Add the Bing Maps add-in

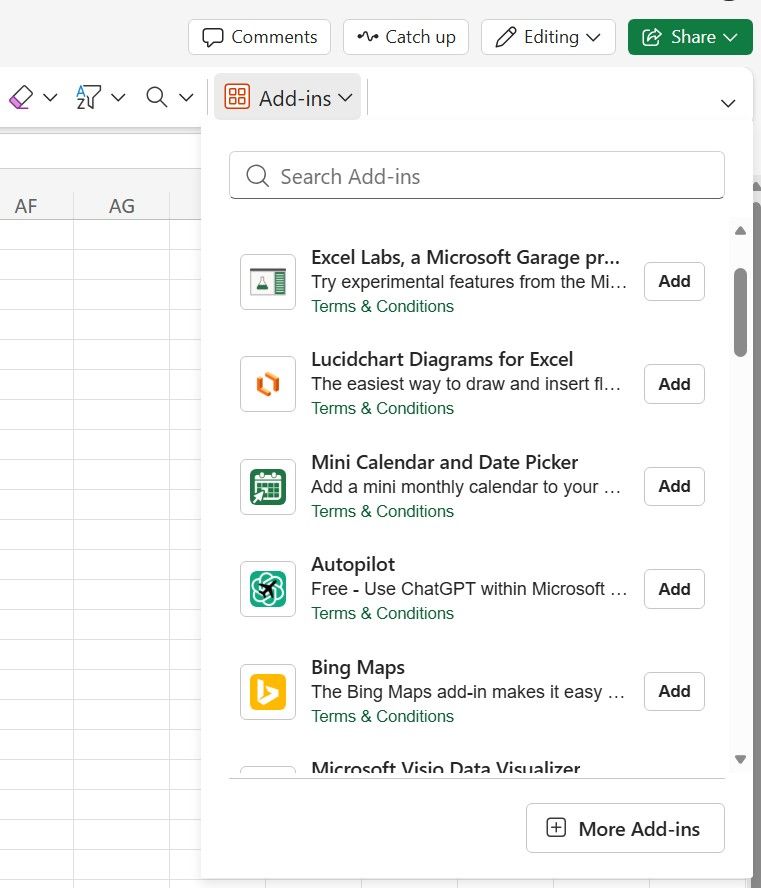coord(674,691)
